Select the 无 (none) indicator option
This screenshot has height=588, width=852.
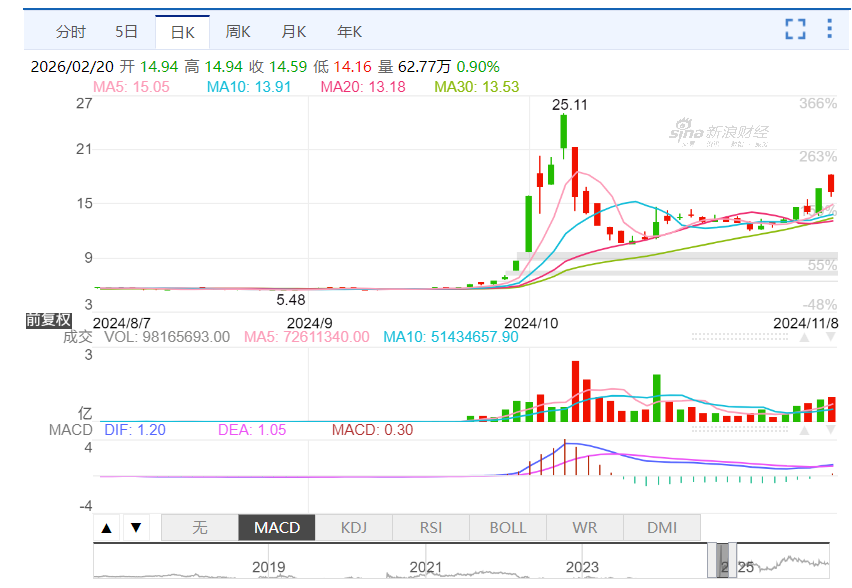tap(199, 528)
